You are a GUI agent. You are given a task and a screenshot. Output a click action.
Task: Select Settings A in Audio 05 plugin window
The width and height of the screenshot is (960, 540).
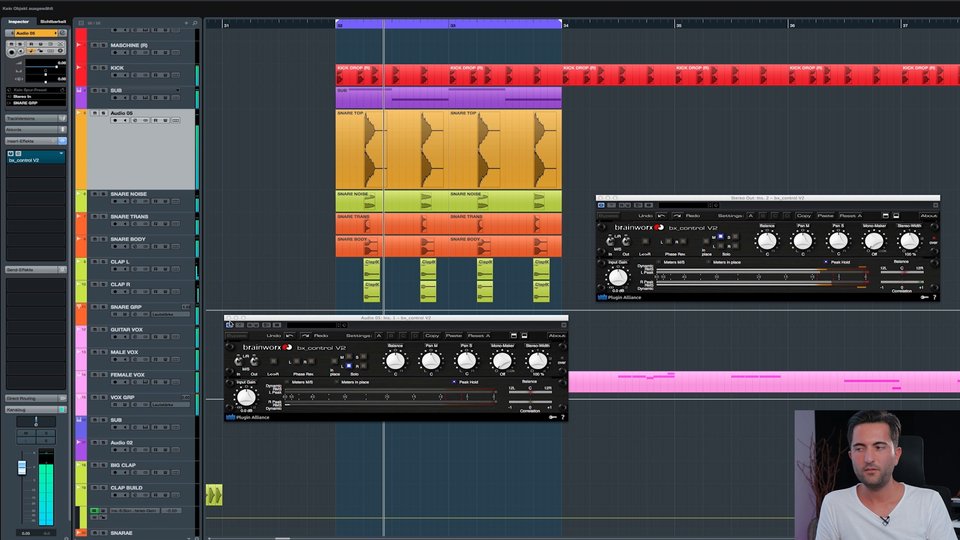pos(379,336)
